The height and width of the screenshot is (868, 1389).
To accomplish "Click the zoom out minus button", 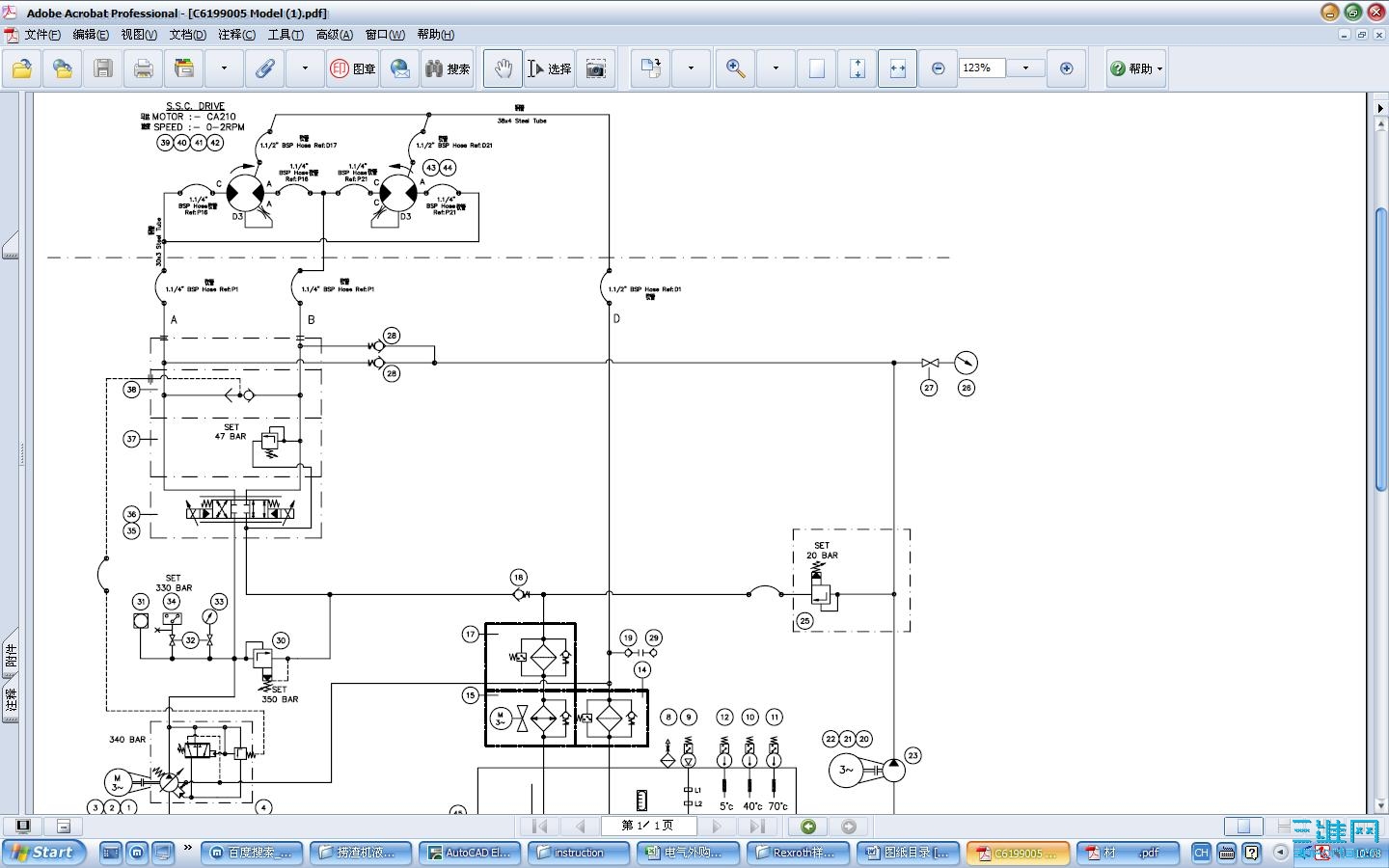I will [938, 68].
